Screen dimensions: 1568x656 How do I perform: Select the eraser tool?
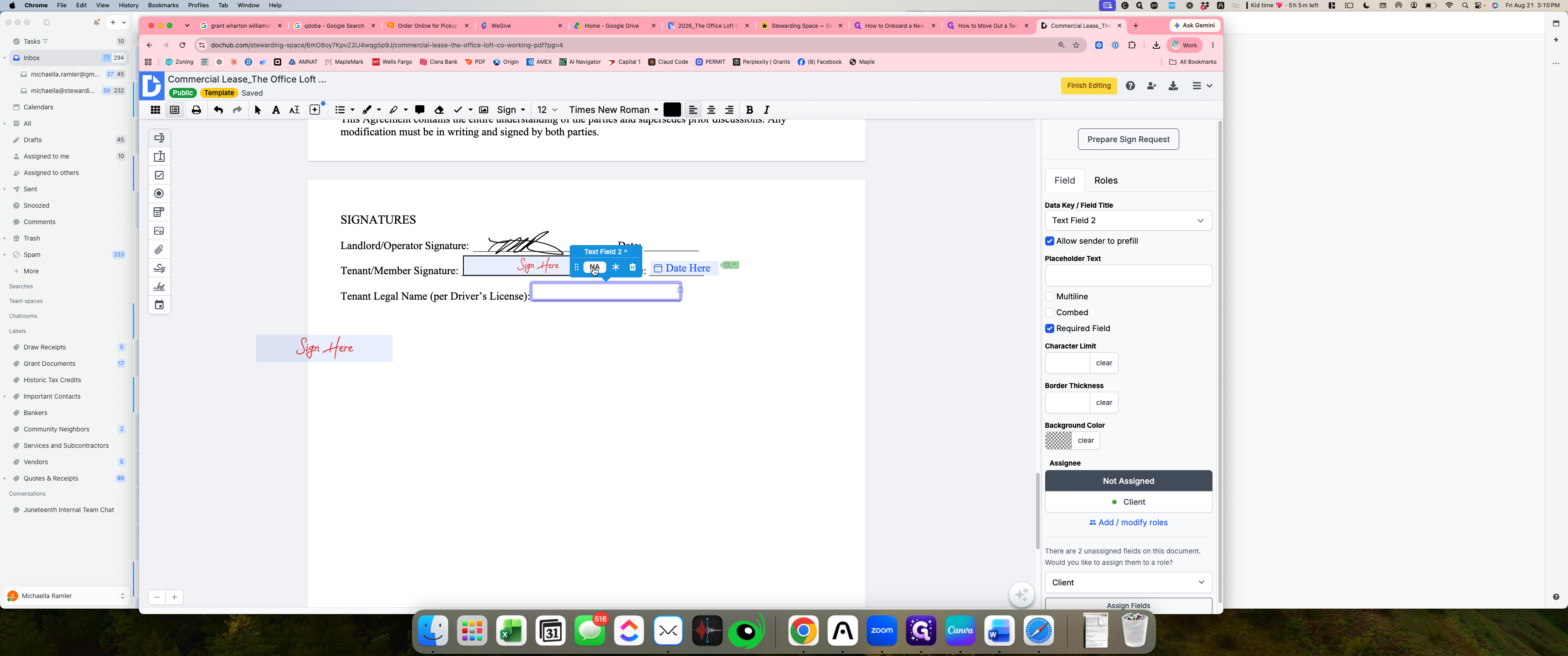439,109
